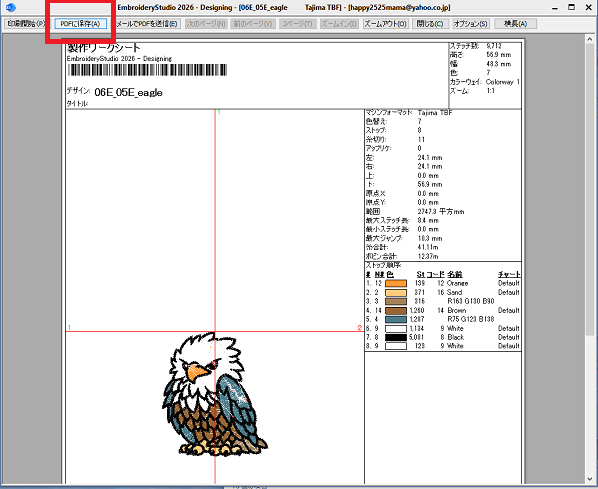Click the EmbroideryStudio app icon in title bar

click(11, 7)
